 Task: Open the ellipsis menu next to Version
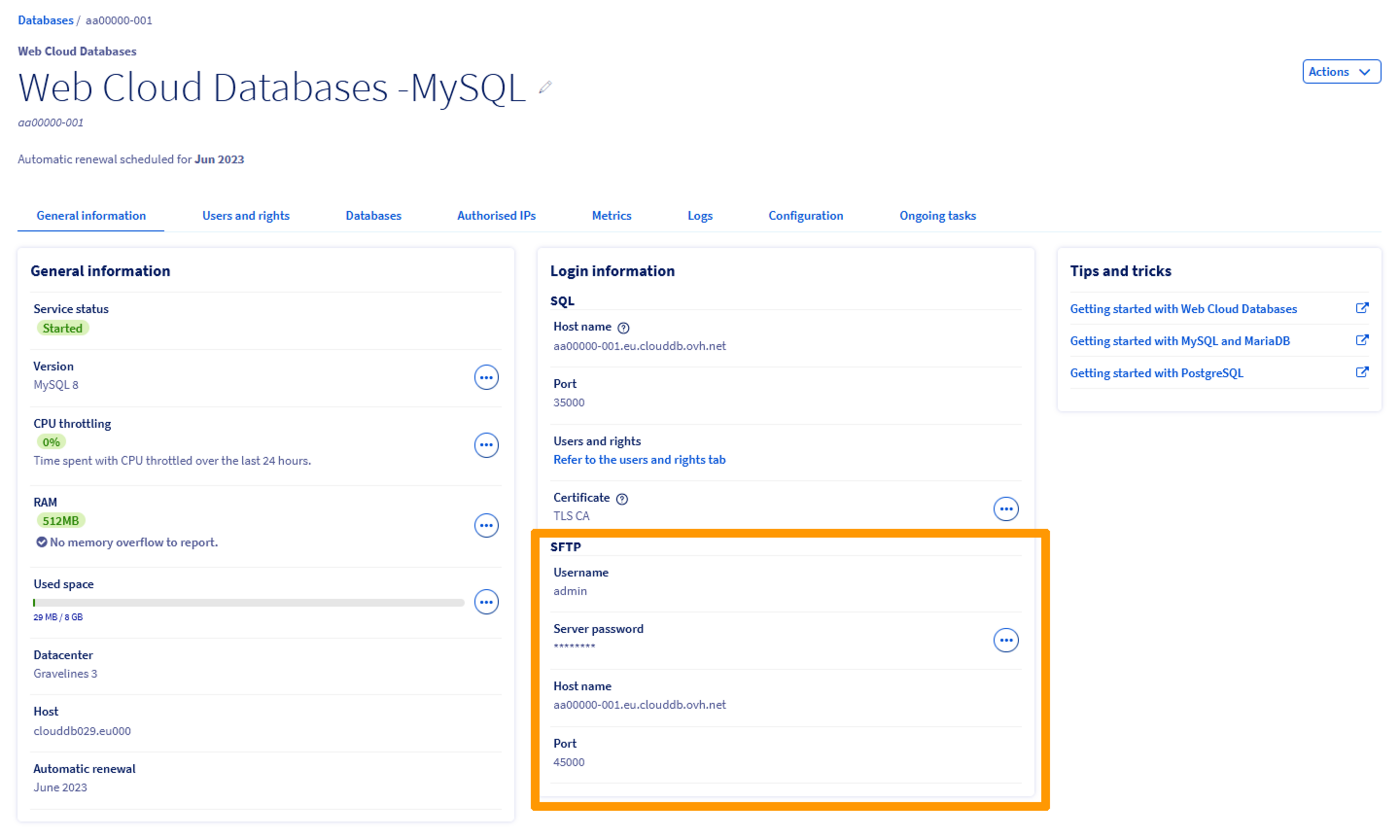pos(486,377)
